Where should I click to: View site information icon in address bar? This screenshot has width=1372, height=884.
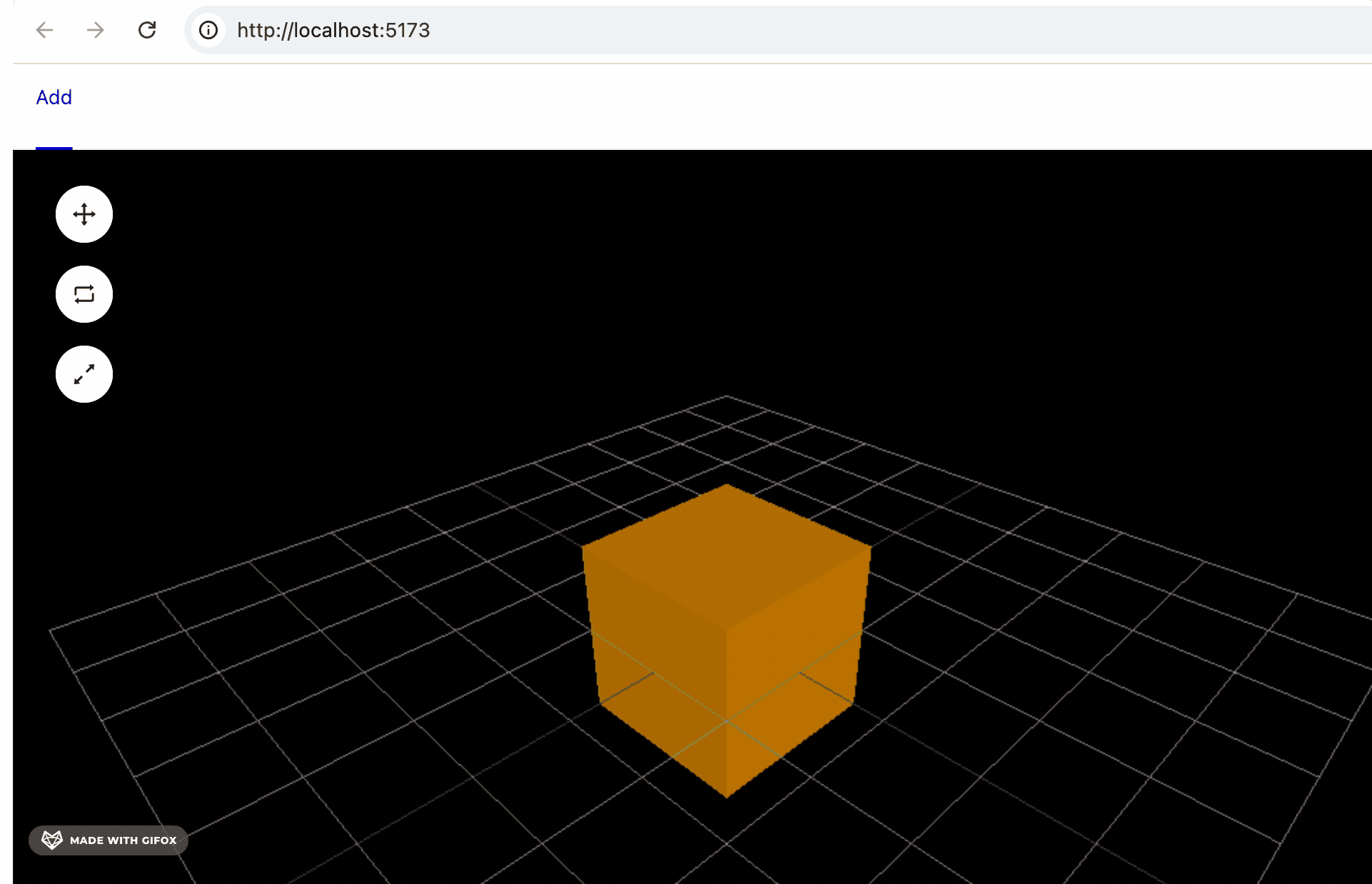[x=208, y=30]
